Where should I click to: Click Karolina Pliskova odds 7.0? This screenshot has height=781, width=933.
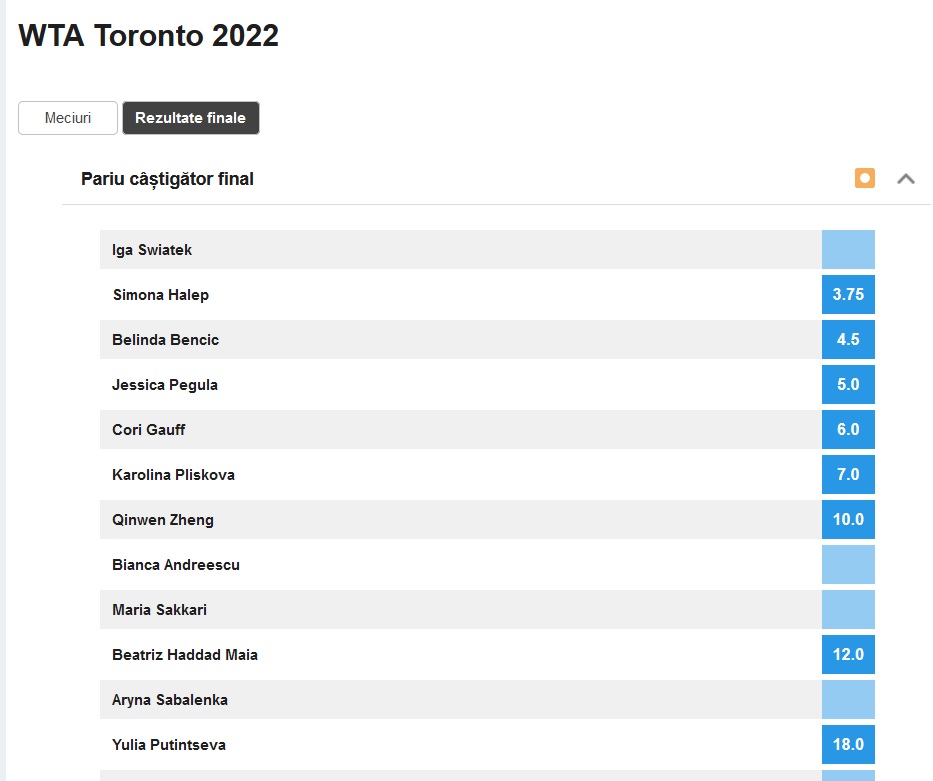(x=848, y=475)
